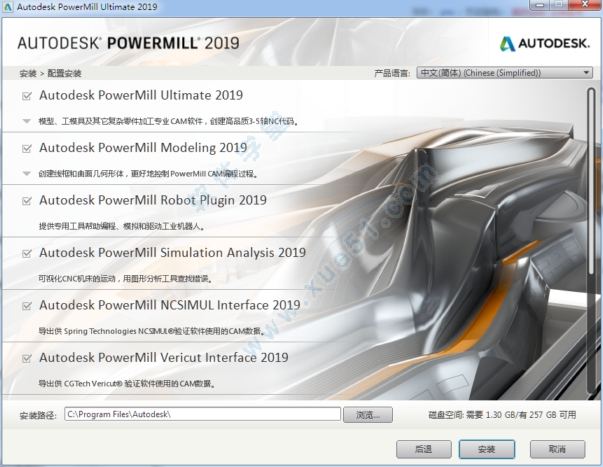Select PowerMill Vericut Interface 2019 title
603x467 pixels.
coord(164,358)
